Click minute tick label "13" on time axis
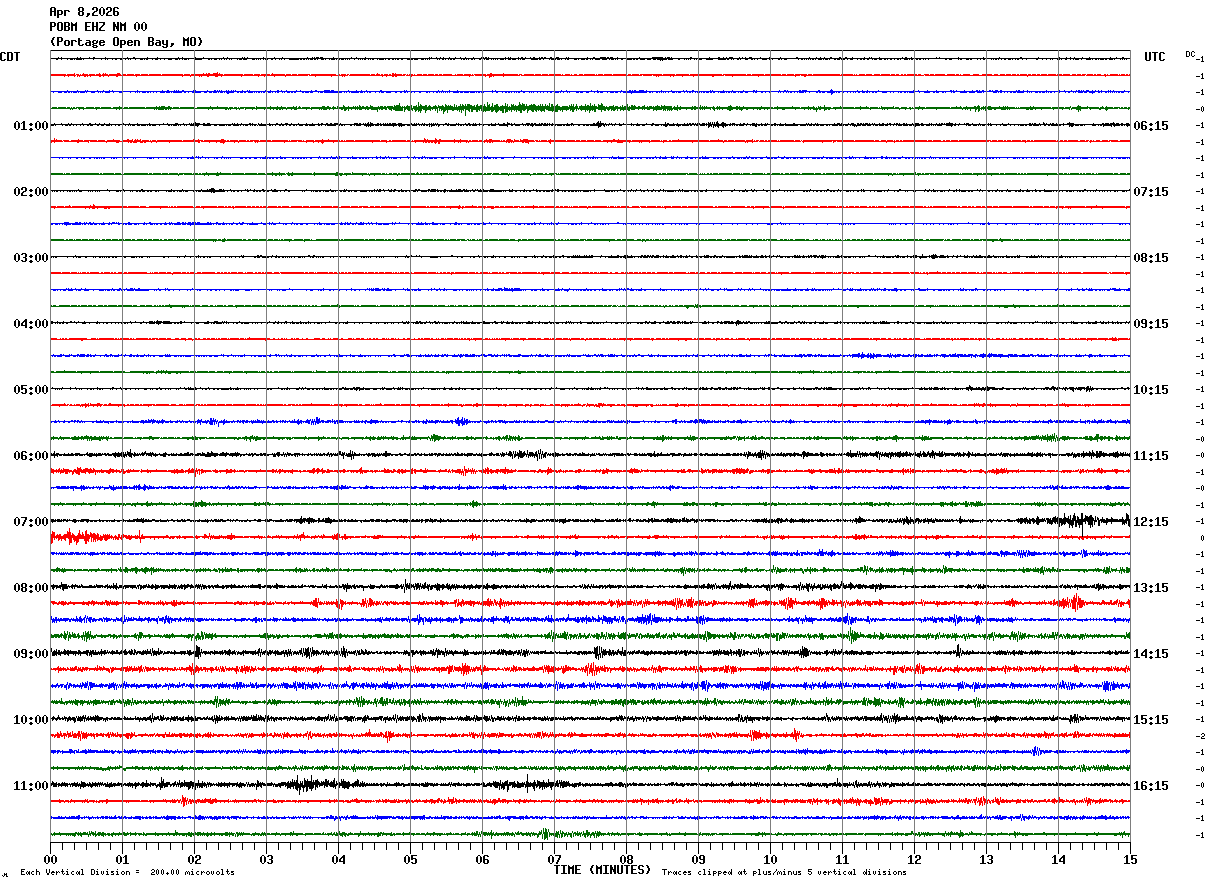The image size is (1210, 886). 986,859
